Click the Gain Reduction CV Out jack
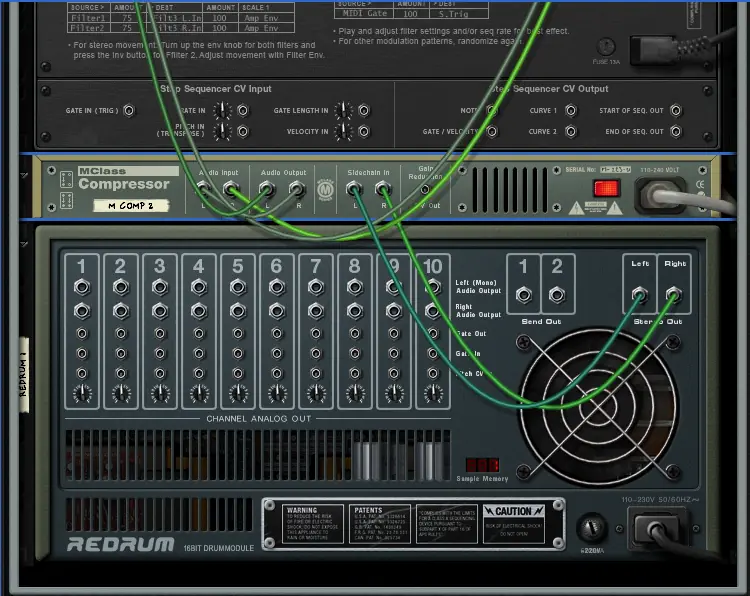Viewport: 750px width, 596px height. (x=425, y=190)
